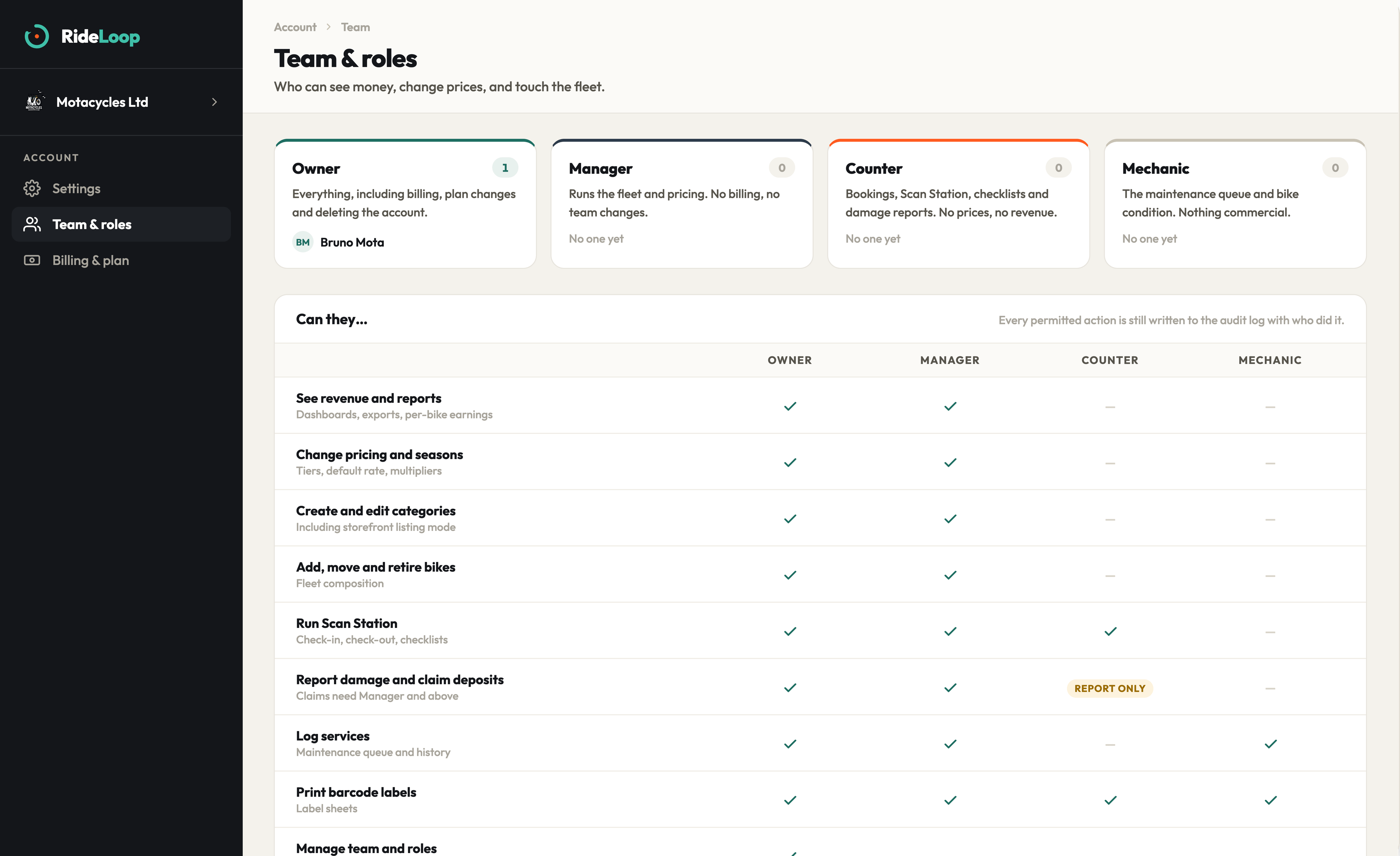Click Mechanic card's No one yet text

[x=1150, y=239]
